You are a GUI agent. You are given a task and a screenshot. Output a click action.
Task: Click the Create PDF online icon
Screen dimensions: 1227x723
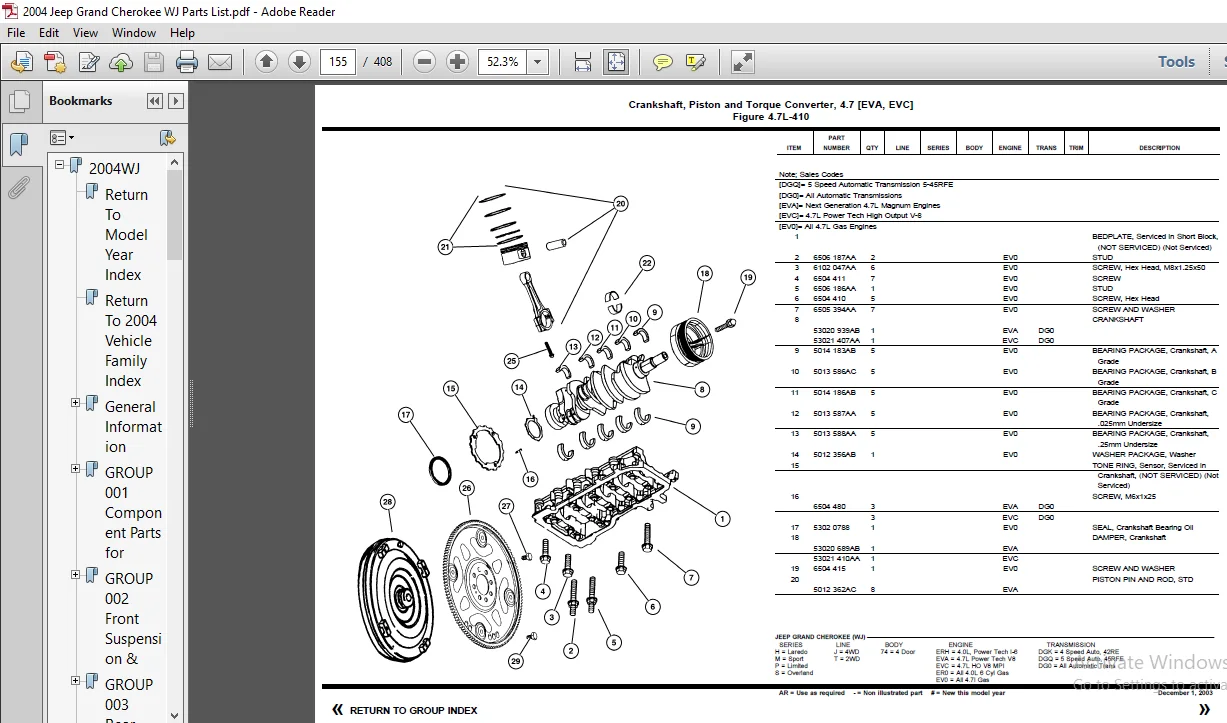tap(54, 62)
